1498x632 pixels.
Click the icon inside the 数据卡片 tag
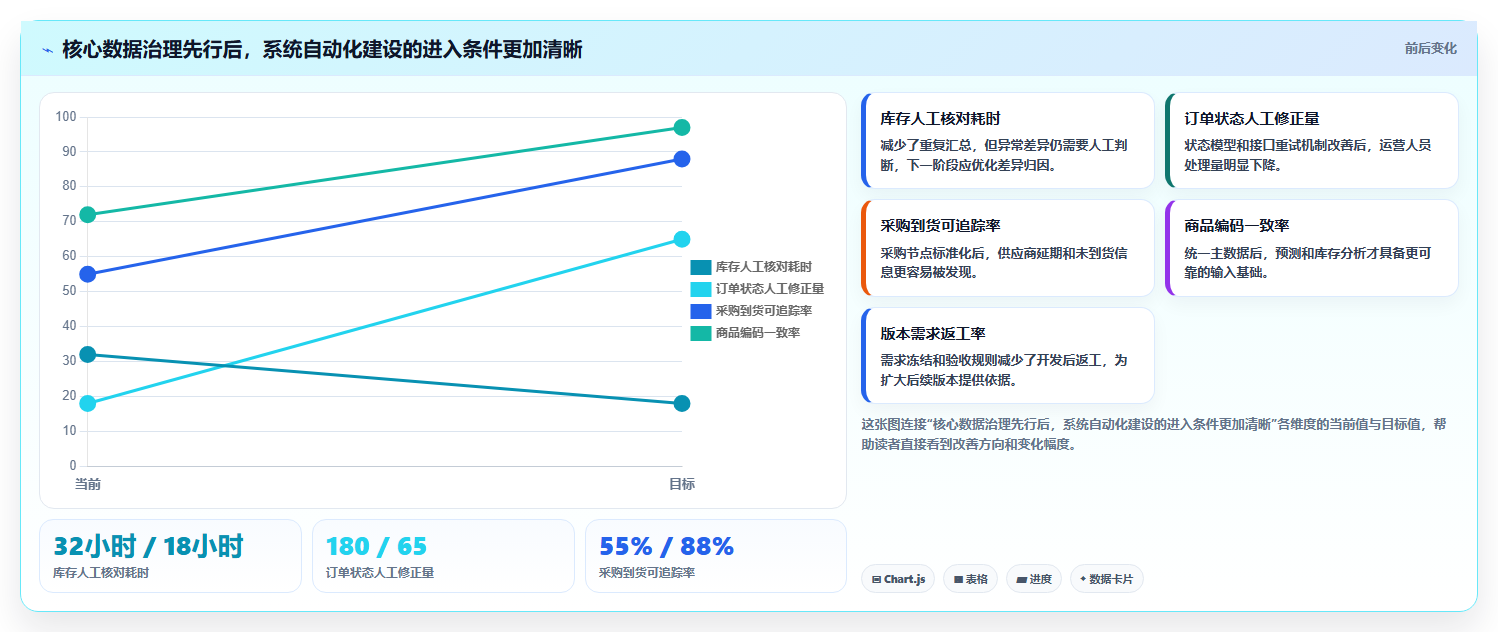tap(1083, 579)
